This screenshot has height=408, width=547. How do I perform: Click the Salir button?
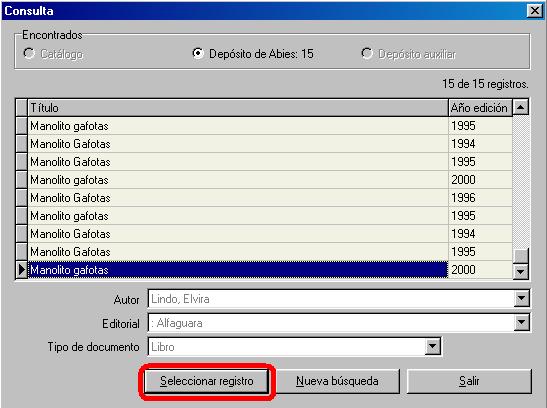pos(469,381)
